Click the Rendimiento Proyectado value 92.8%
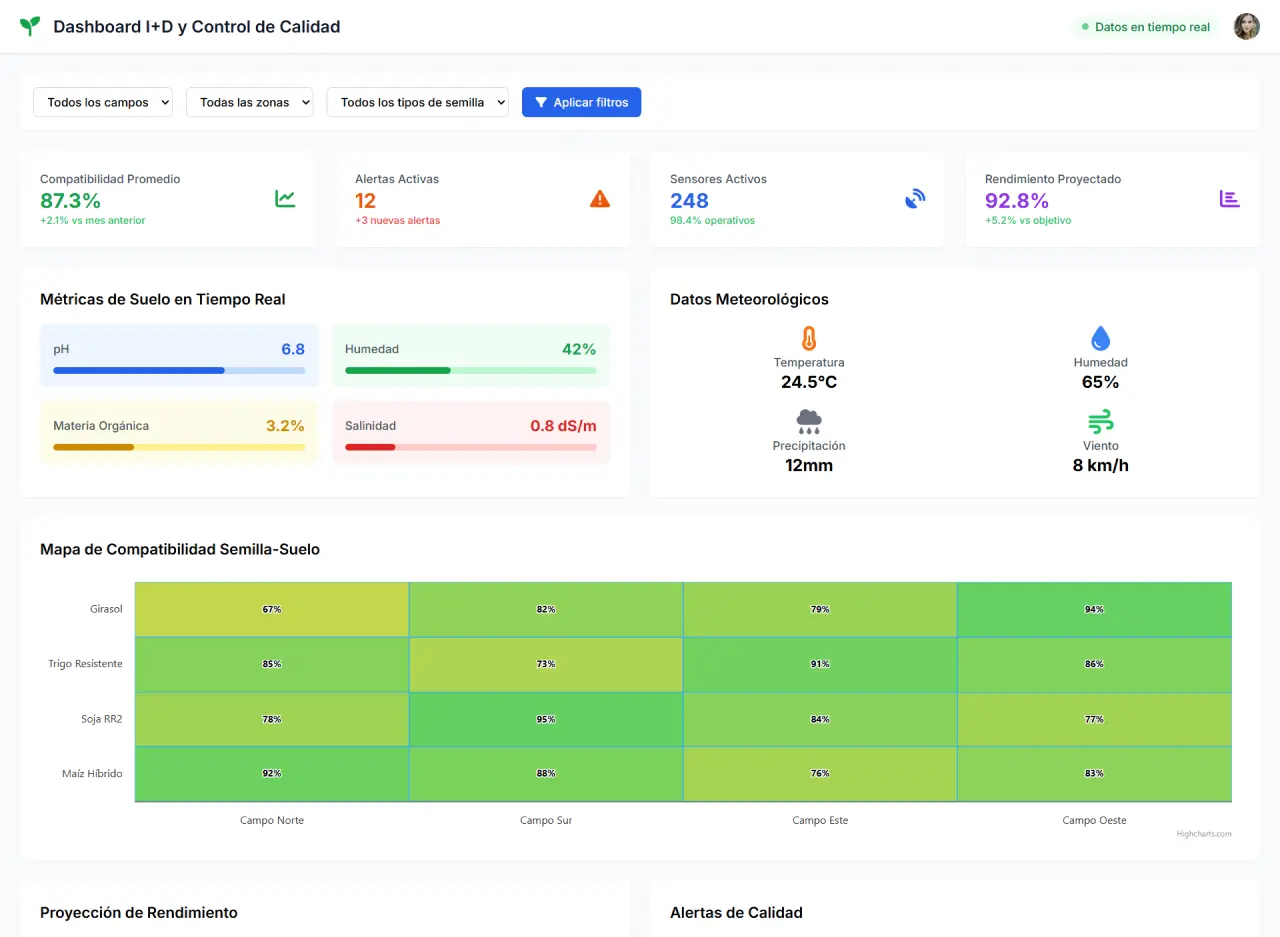This screenshot has width=1280, height=937. 1017,200
